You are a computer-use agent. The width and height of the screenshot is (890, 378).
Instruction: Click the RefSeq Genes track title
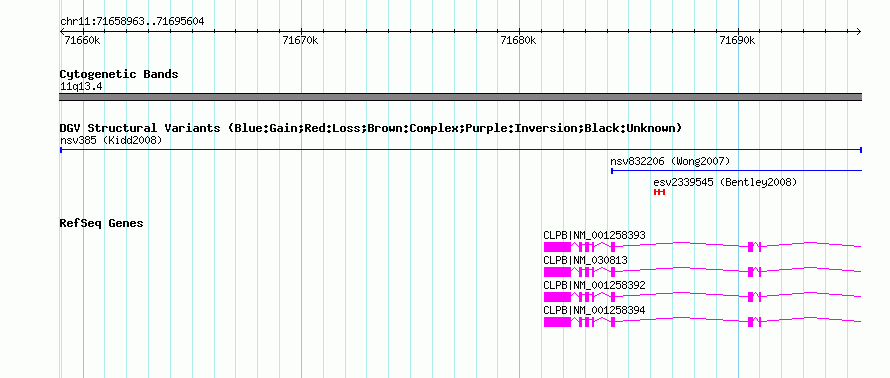click(101, 223)
